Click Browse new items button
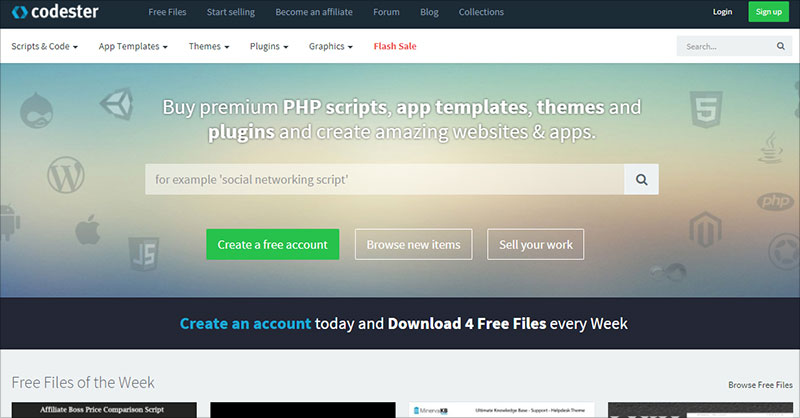This screenshot has width=800, height=418. pos(413,244)
